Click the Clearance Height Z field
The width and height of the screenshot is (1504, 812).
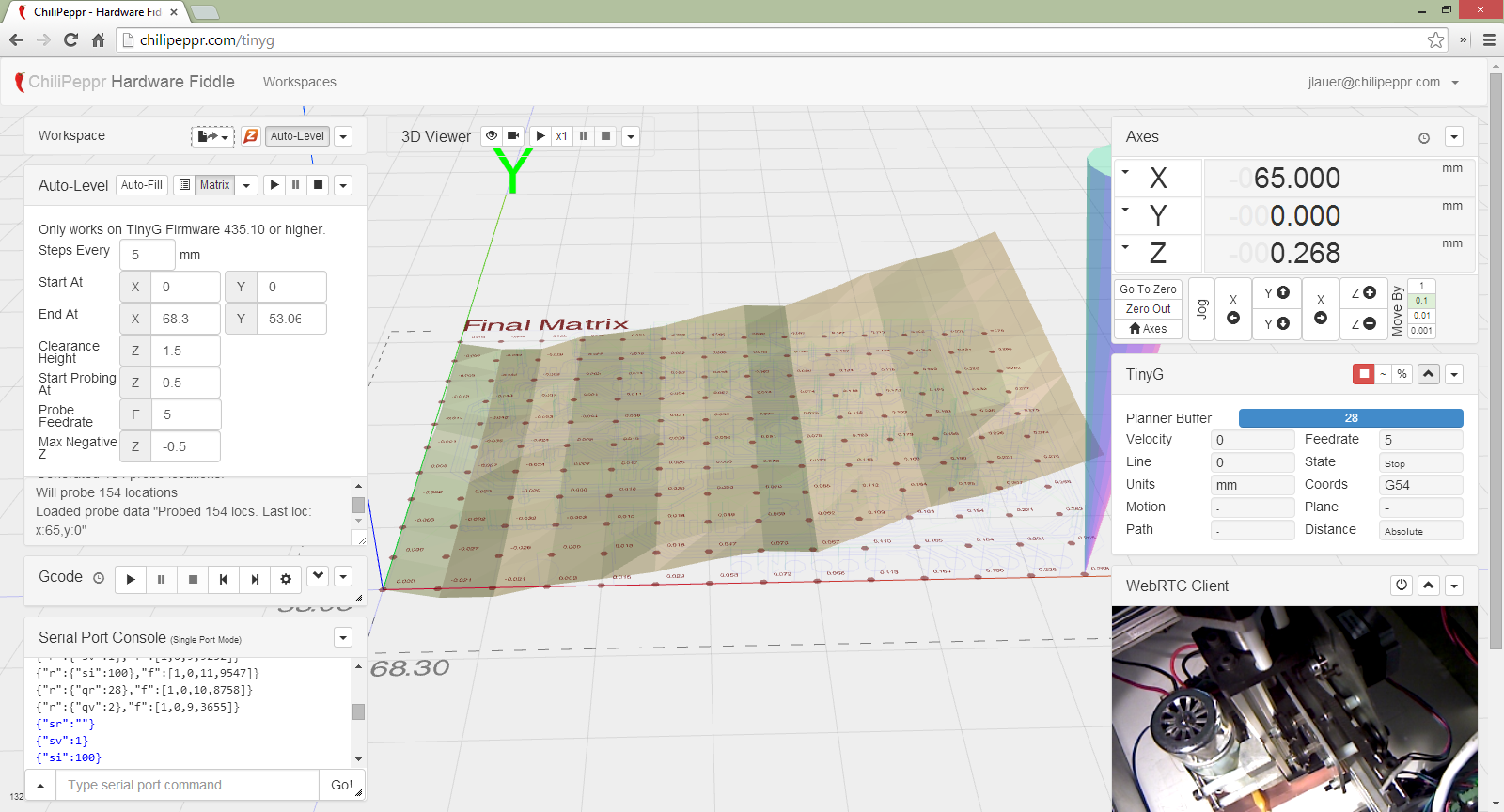(186, 351)
